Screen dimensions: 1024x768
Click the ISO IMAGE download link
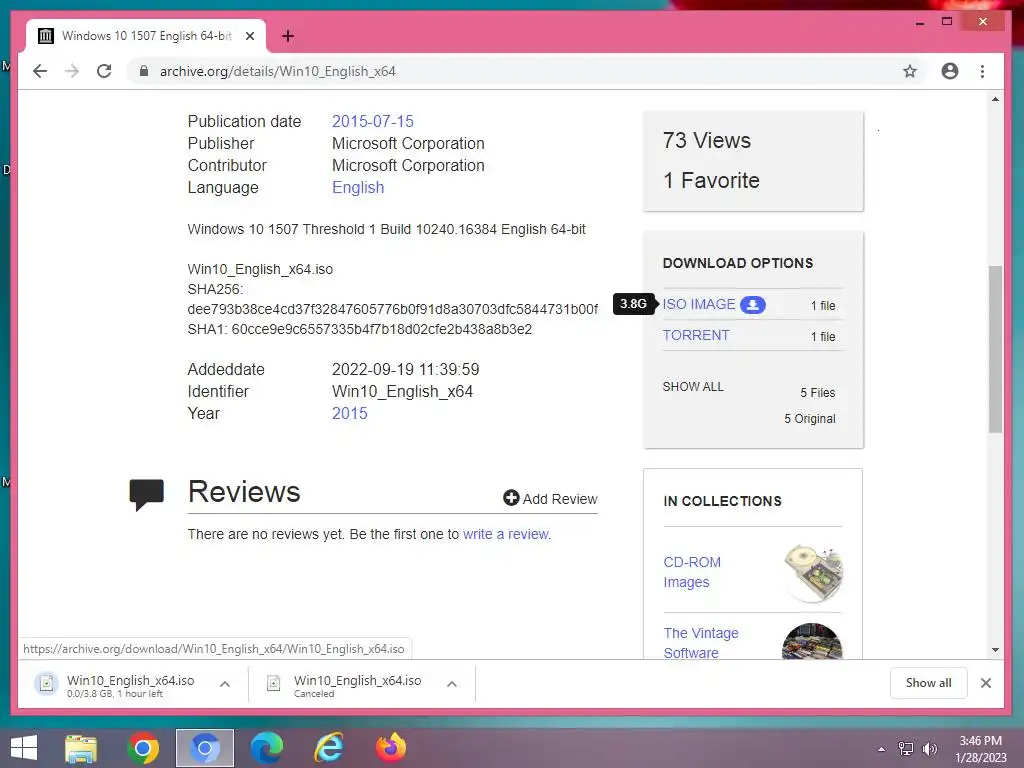click(x=699, y=304)
